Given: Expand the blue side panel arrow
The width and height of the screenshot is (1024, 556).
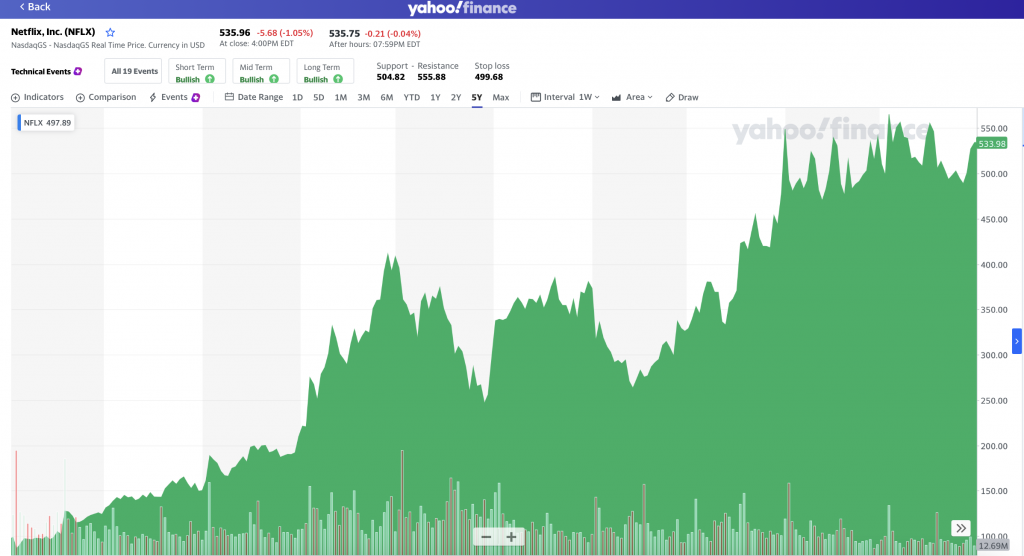Looking at the screenshot, I should (1017, 341).
